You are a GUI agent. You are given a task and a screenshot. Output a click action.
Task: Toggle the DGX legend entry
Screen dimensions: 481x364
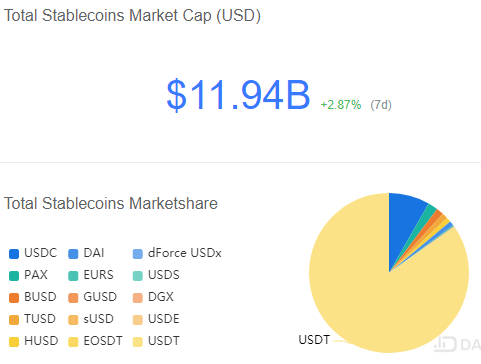pyautogui.click(x=153, y=297)
